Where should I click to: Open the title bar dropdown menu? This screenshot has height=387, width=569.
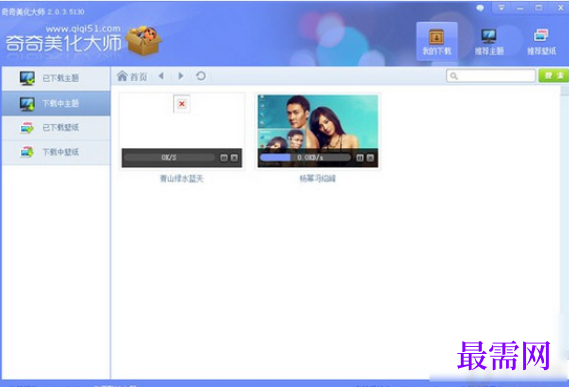[x=501, y=8]
